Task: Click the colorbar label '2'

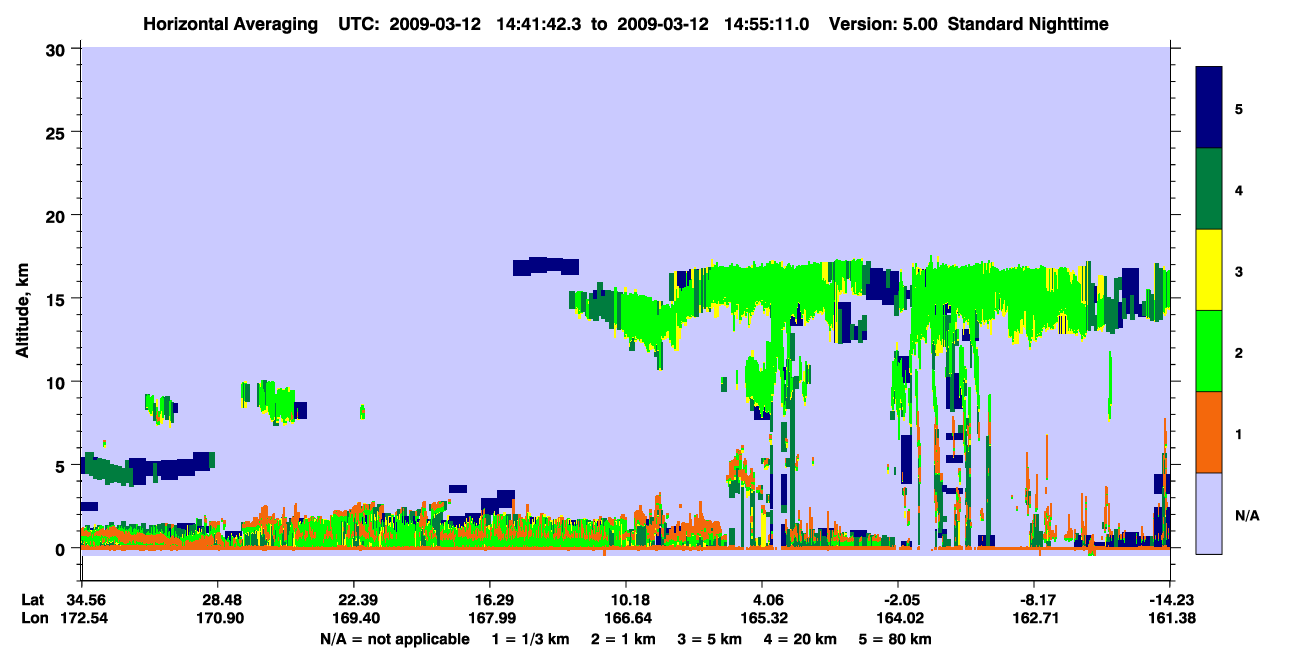Action: tap(1239, 353)
